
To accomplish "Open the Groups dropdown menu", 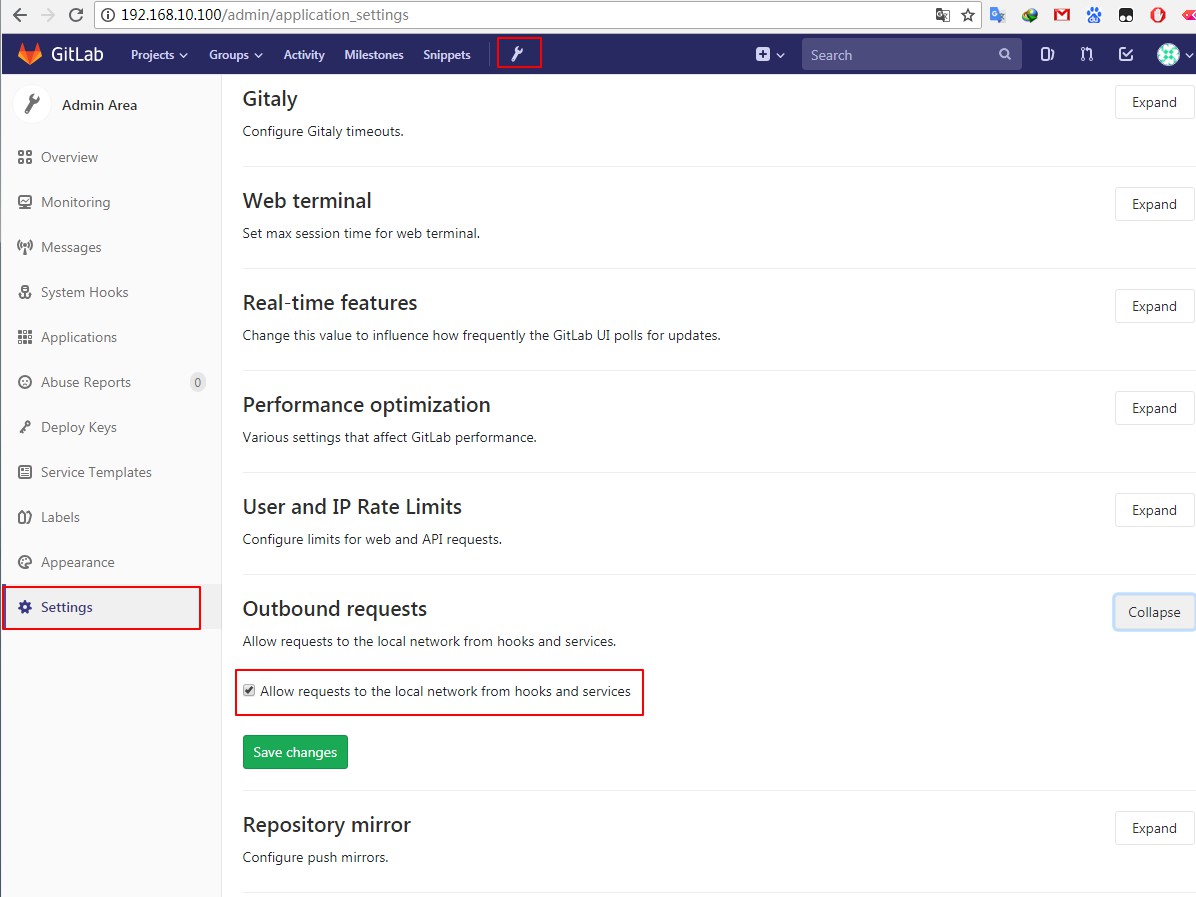I will click(235, 55).
